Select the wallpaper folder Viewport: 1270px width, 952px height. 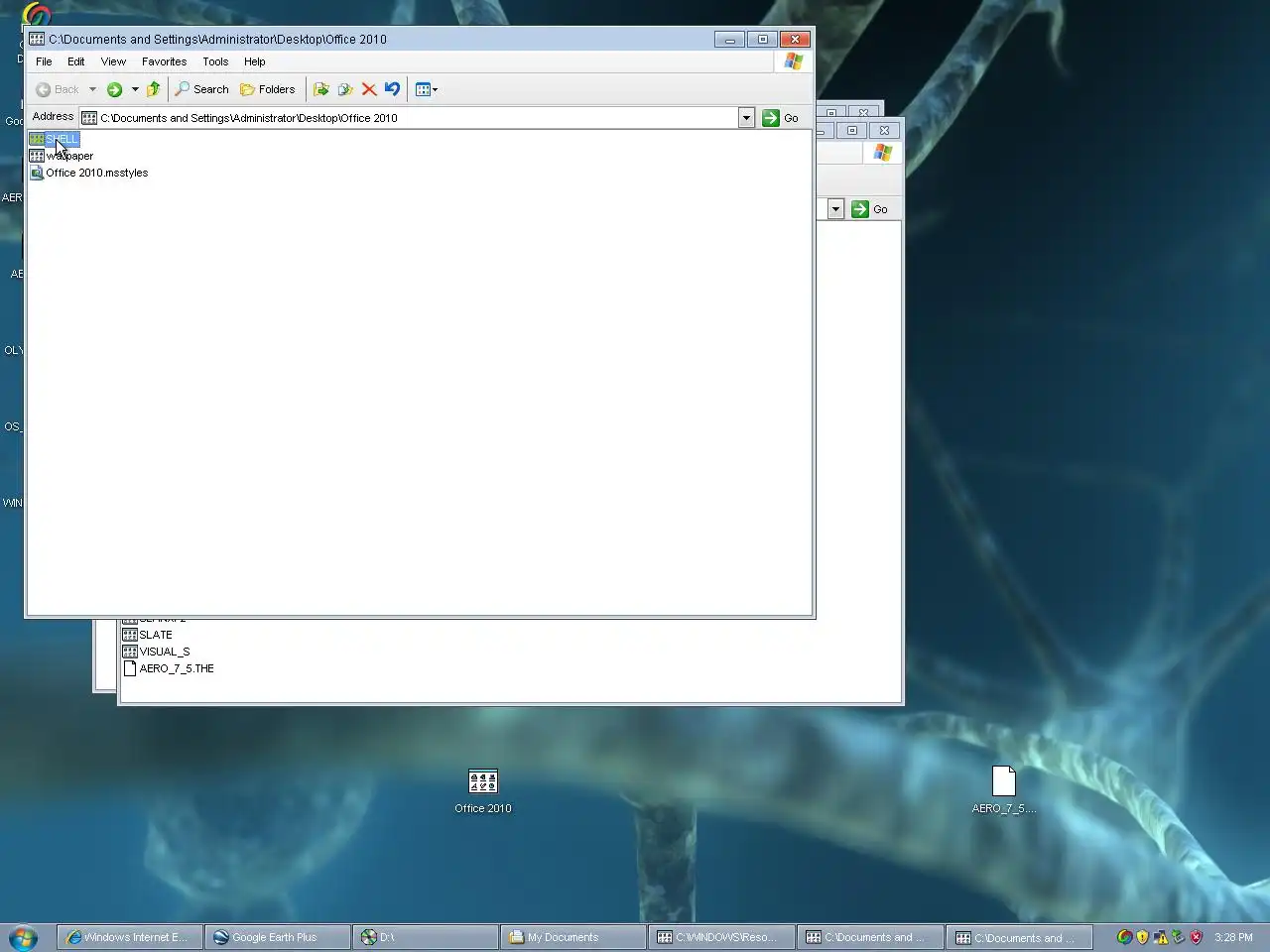coord(62,156)
